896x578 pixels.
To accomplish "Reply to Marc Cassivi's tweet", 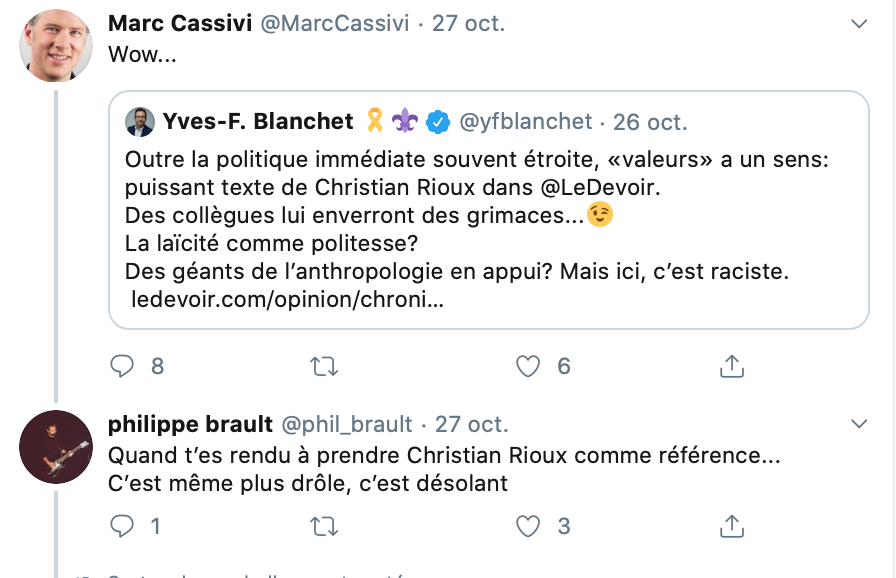I will point(122,366).
